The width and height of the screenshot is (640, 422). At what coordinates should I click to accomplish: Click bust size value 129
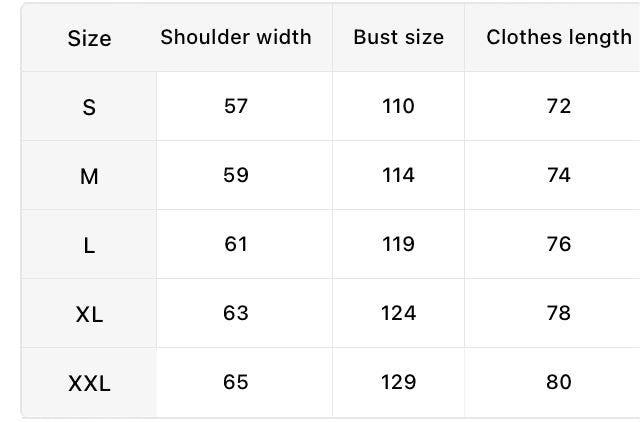398,382
